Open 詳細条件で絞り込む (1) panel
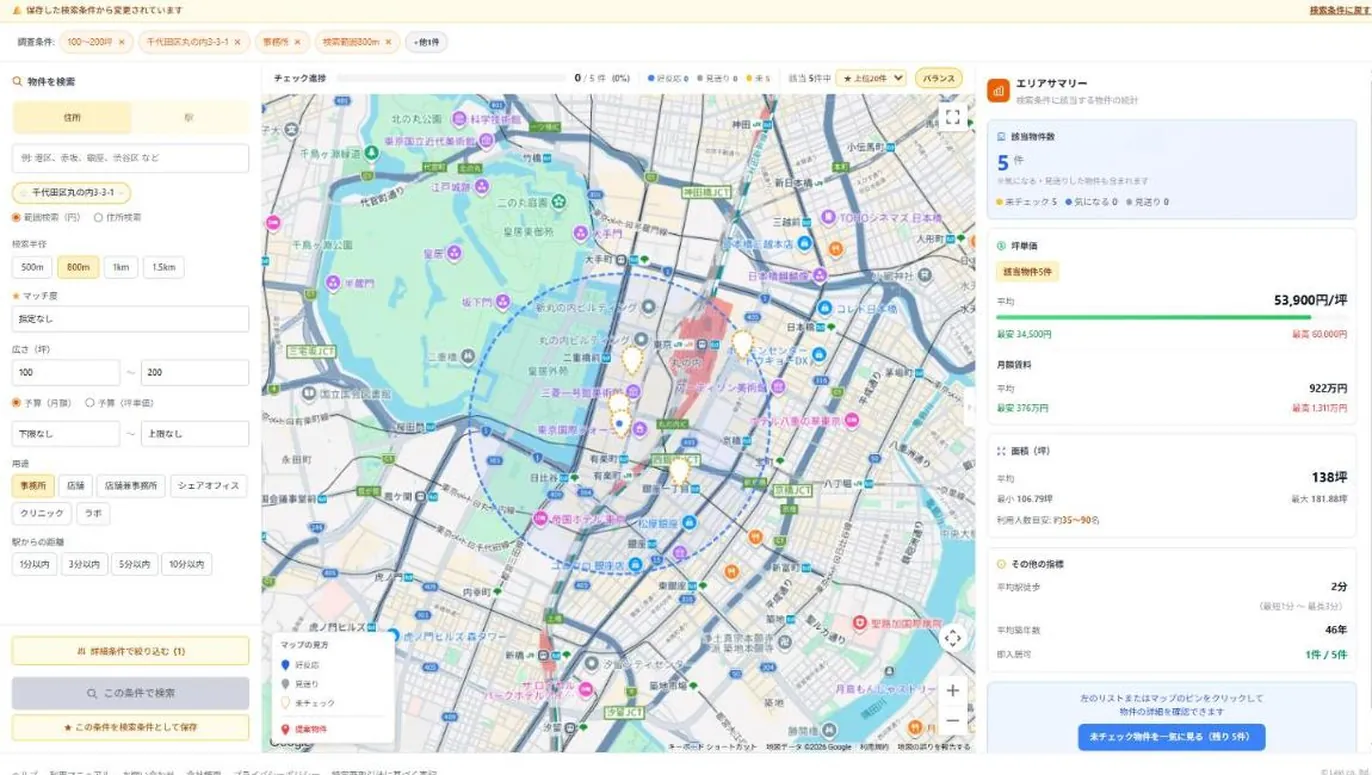Viewport: 1372px width, 775px height. tap(130, 651)
